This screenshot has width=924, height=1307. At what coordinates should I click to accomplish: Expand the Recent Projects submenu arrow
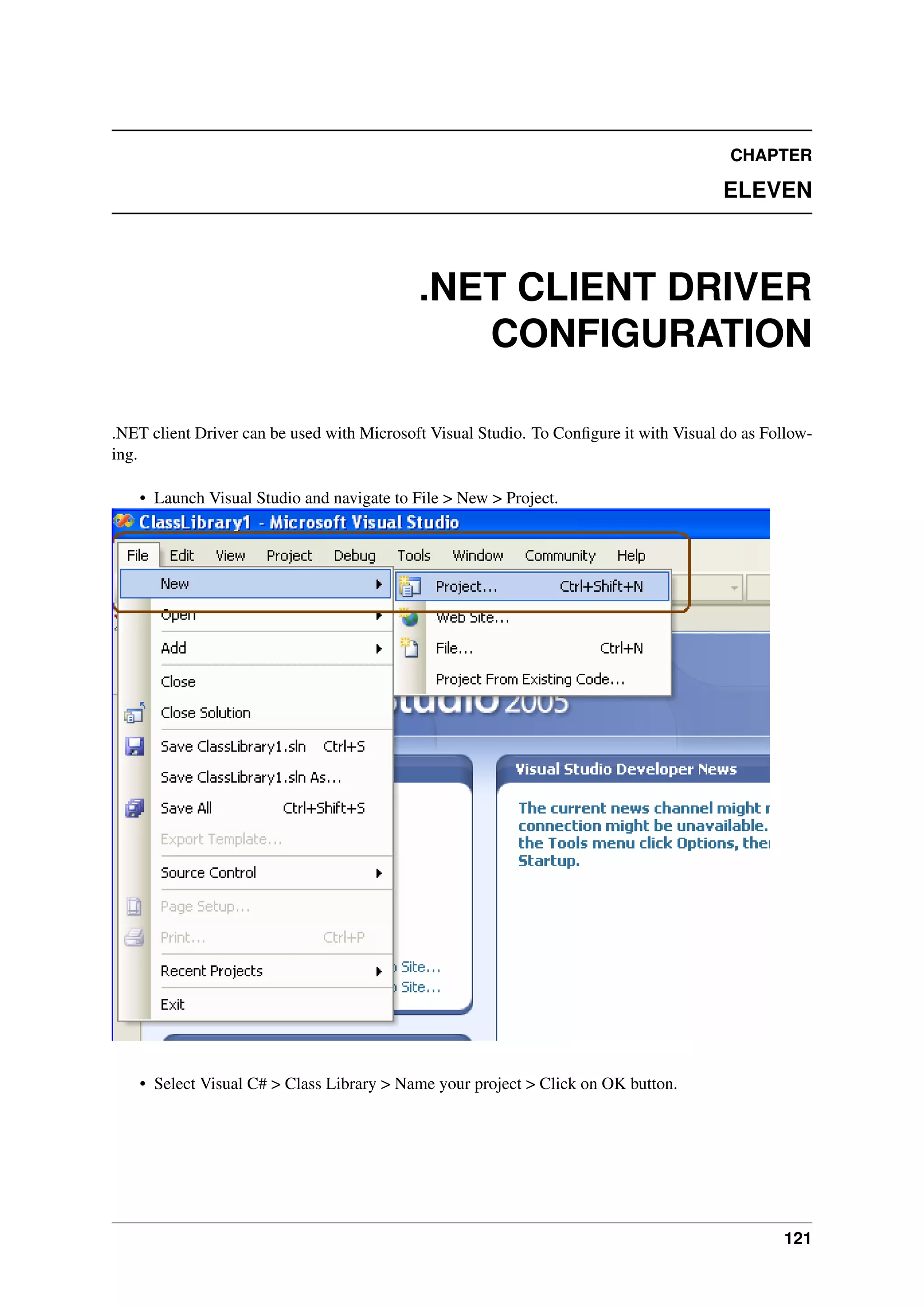(x=379, y=971)
